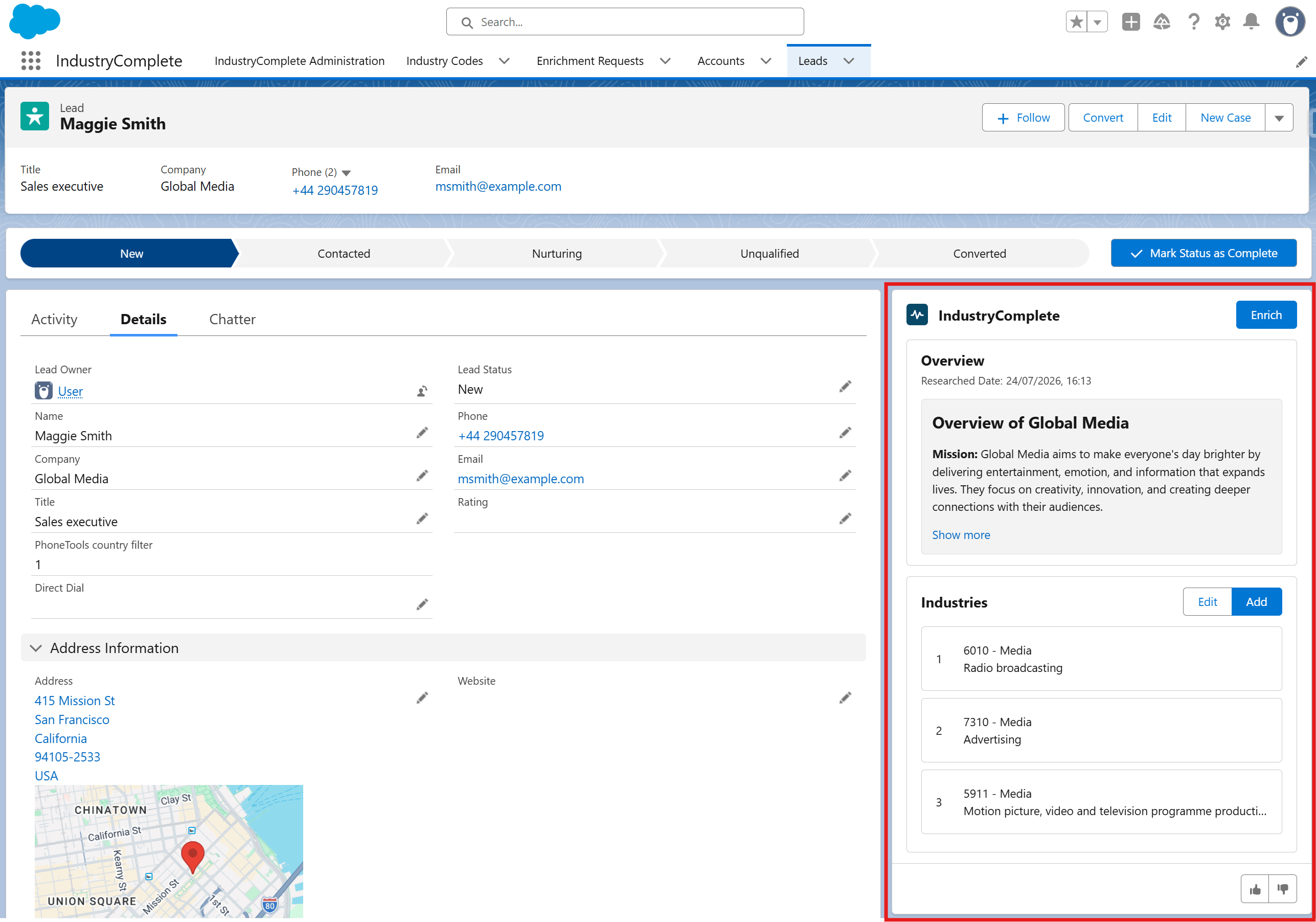Edit the Company field pencil
The width and height of the screenshot is (1316, 922).
(x=422, y=476)
